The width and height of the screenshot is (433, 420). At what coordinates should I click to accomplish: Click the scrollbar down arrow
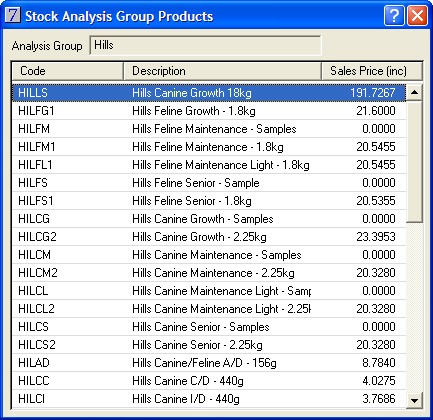[x=414, y=400]
